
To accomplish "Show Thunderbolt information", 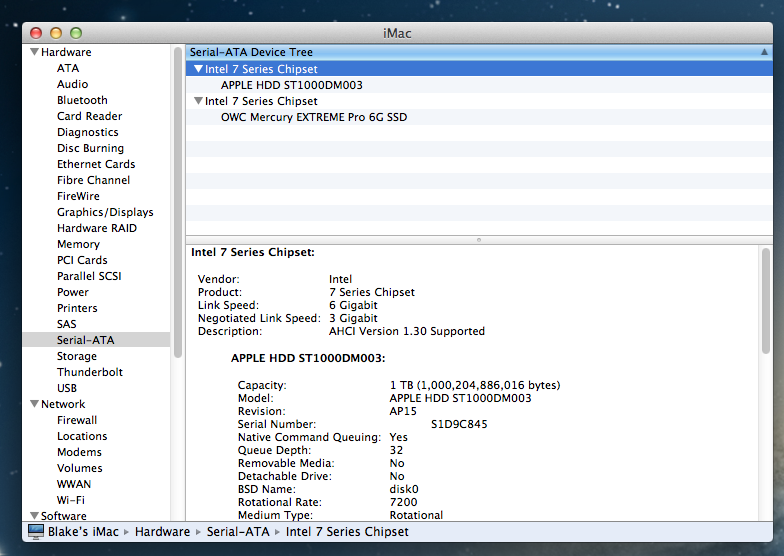I will (x=90, y=372).
